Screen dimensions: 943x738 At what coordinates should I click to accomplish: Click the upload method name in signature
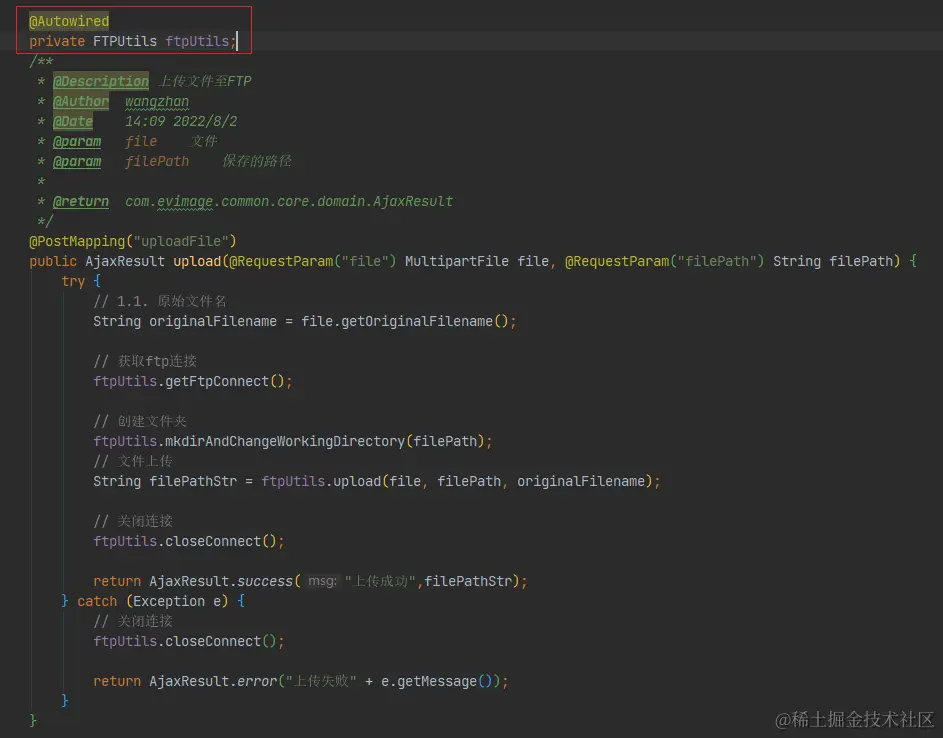click(197, 261)
